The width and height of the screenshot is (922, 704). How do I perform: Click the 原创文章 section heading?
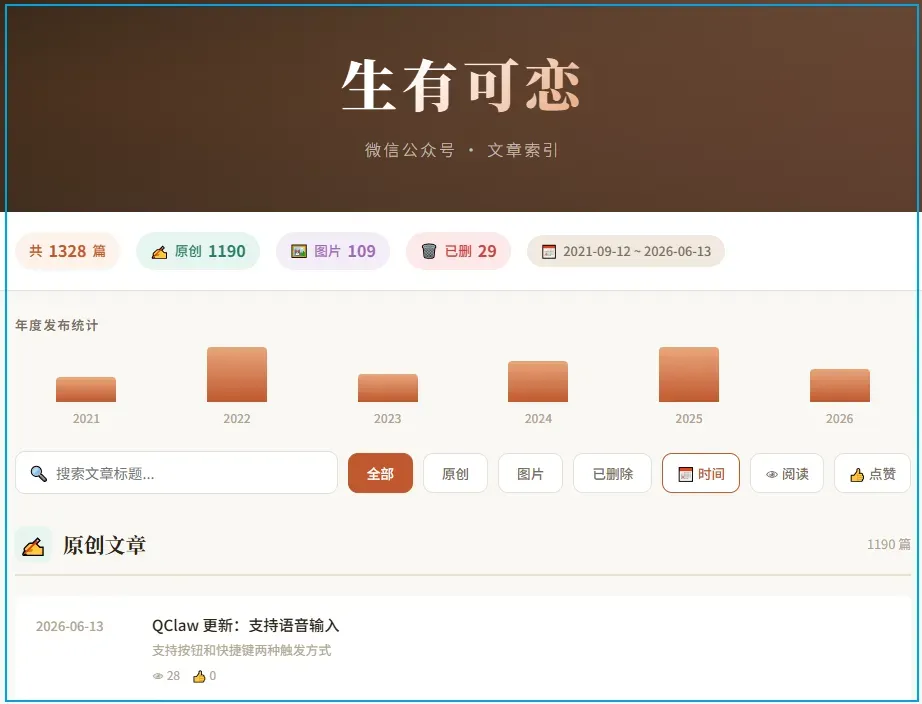(x=104, y=545)
